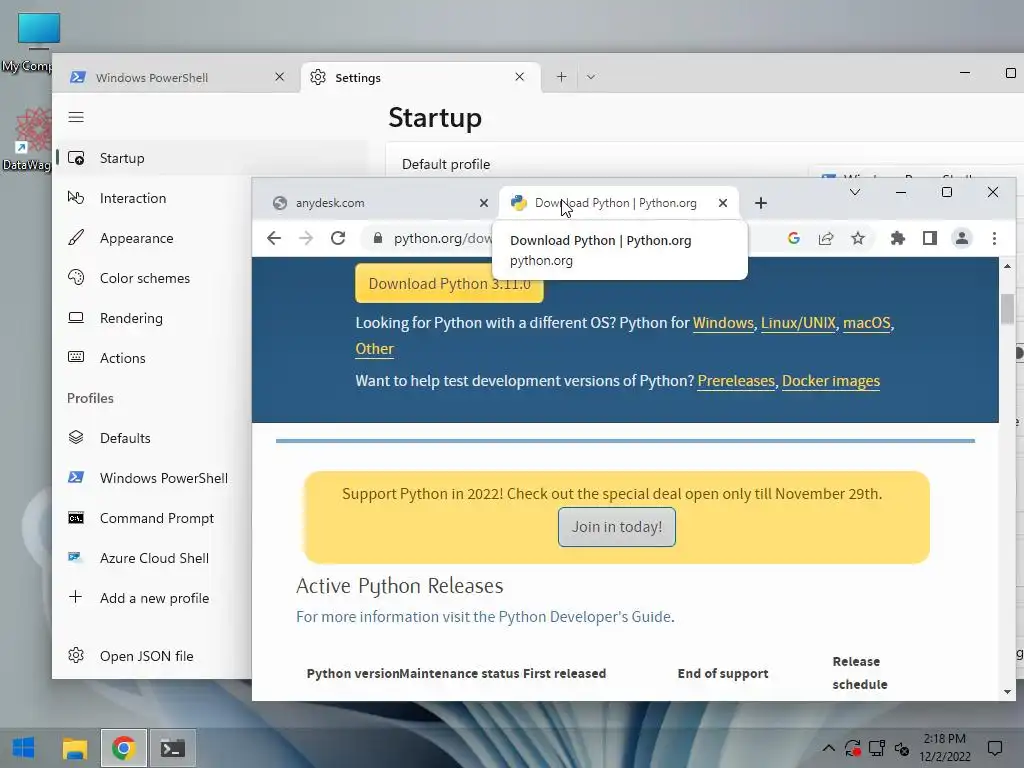
Task: Click DataWag desktop shortcut
Action: tap(27, 139)
